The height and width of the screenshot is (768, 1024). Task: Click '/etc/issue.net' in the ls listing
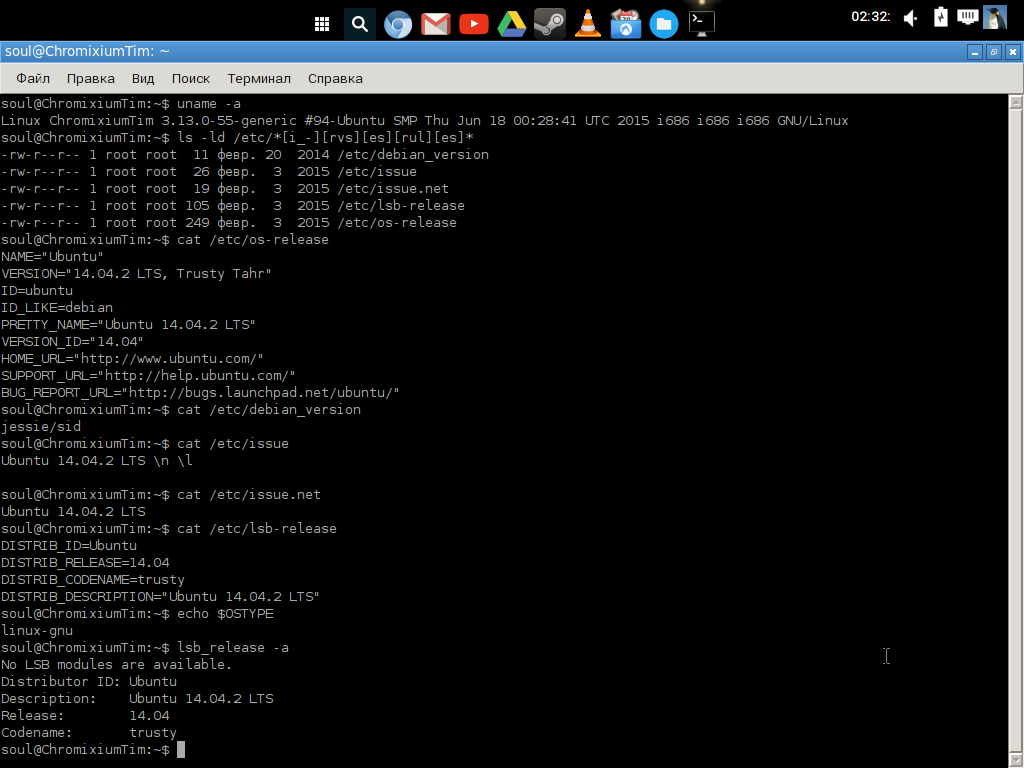[x=393, y=189]
